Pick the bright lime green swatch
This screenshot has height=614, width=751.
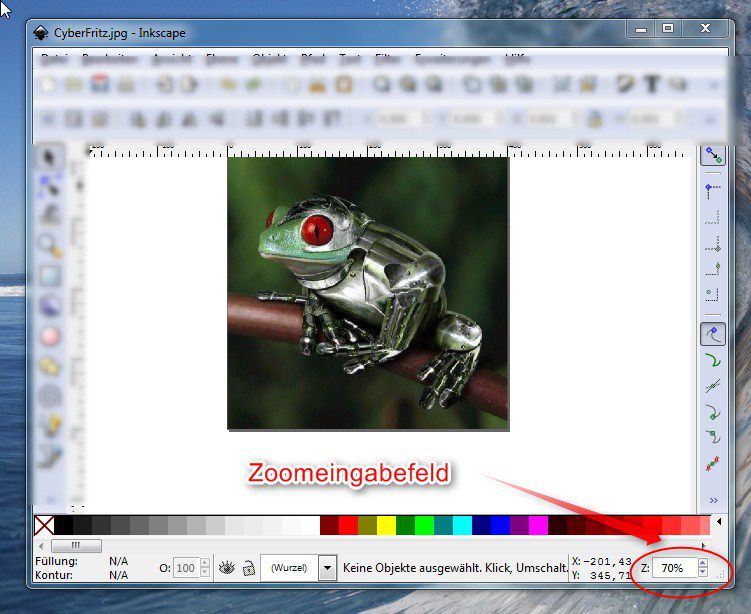(424, 525)
